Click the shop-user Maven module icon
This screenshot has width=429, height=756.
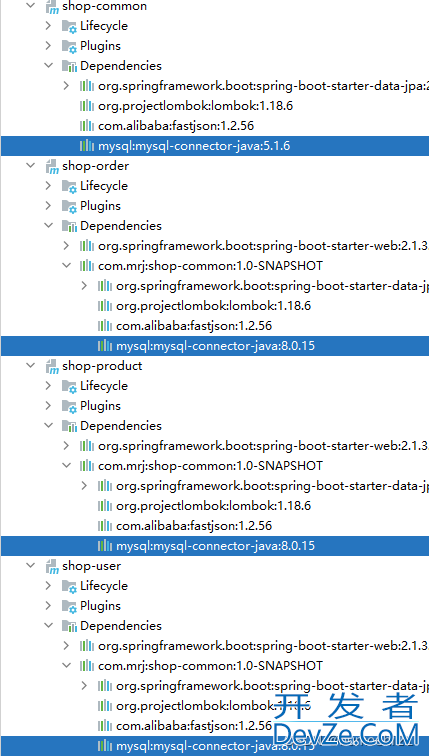(x=52, y=566)
